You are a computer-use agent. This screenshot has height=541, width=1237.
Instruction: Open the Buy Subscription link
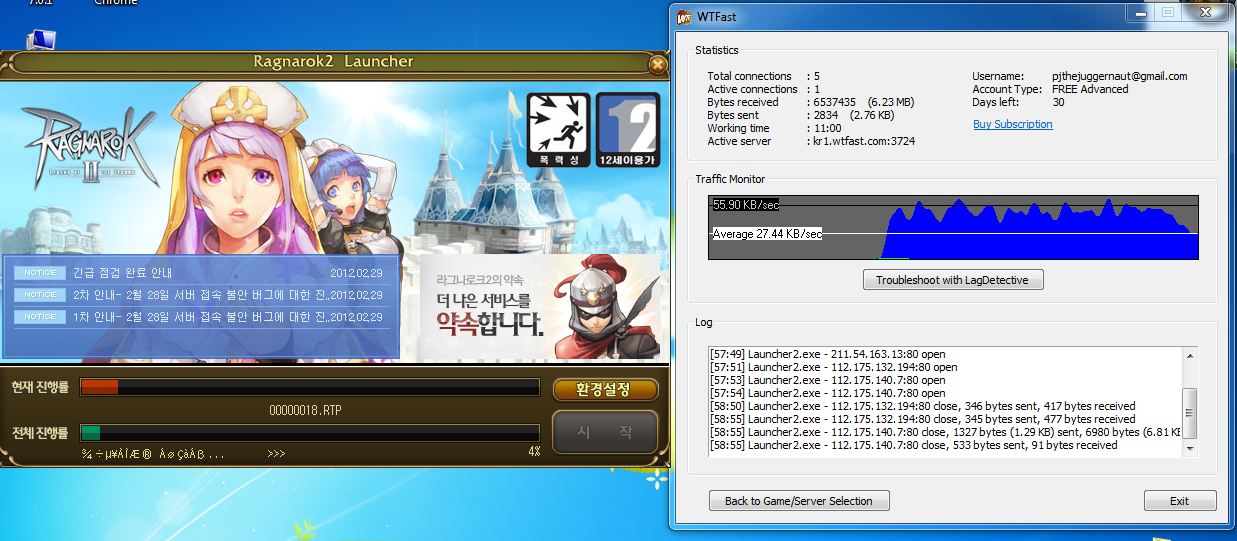coord(1012,124)
